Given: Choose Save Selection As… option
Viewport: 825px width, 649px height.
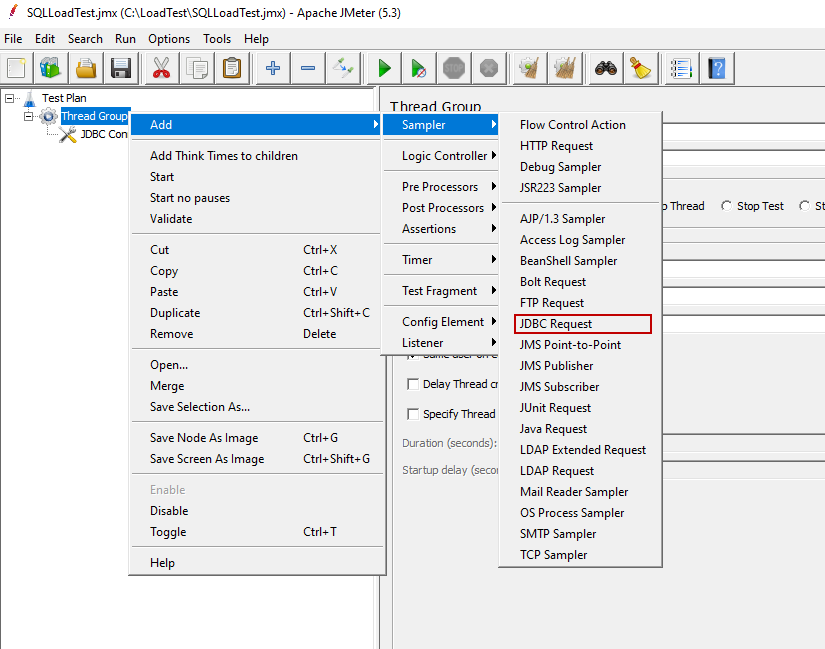Looking at the screenshot, I should click(x=257, y=407).
